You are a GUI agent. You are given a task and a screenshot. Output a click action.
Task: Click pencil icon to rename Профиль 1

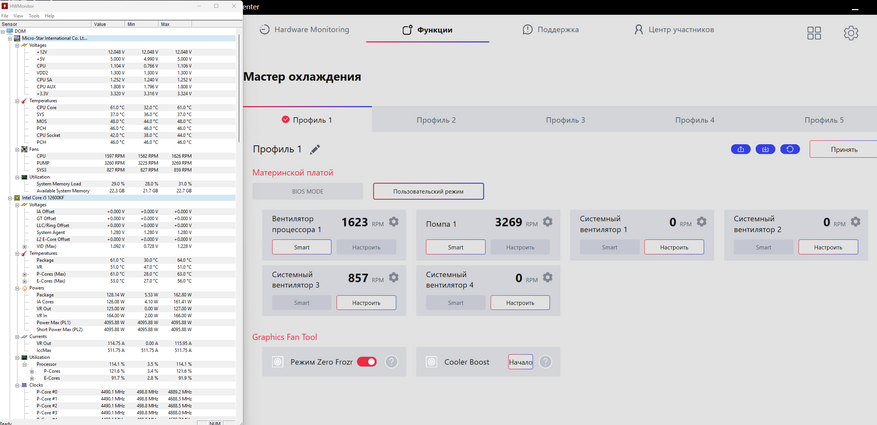tap(315, 149)
